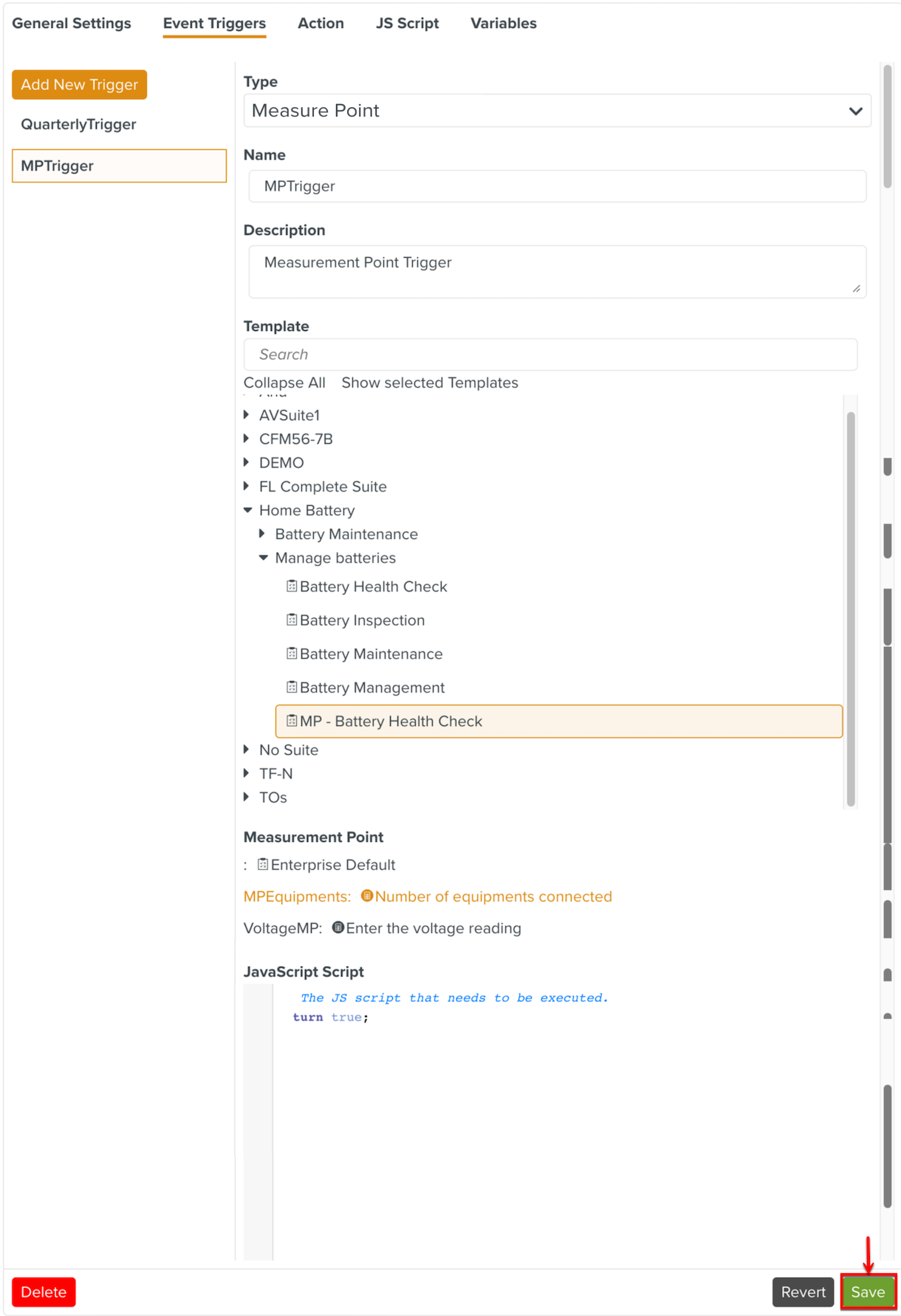Image resolution: width=901 pixels, height=1316 pixels.
Task: Switch to the JS Script tab
Action: (407, 24)
